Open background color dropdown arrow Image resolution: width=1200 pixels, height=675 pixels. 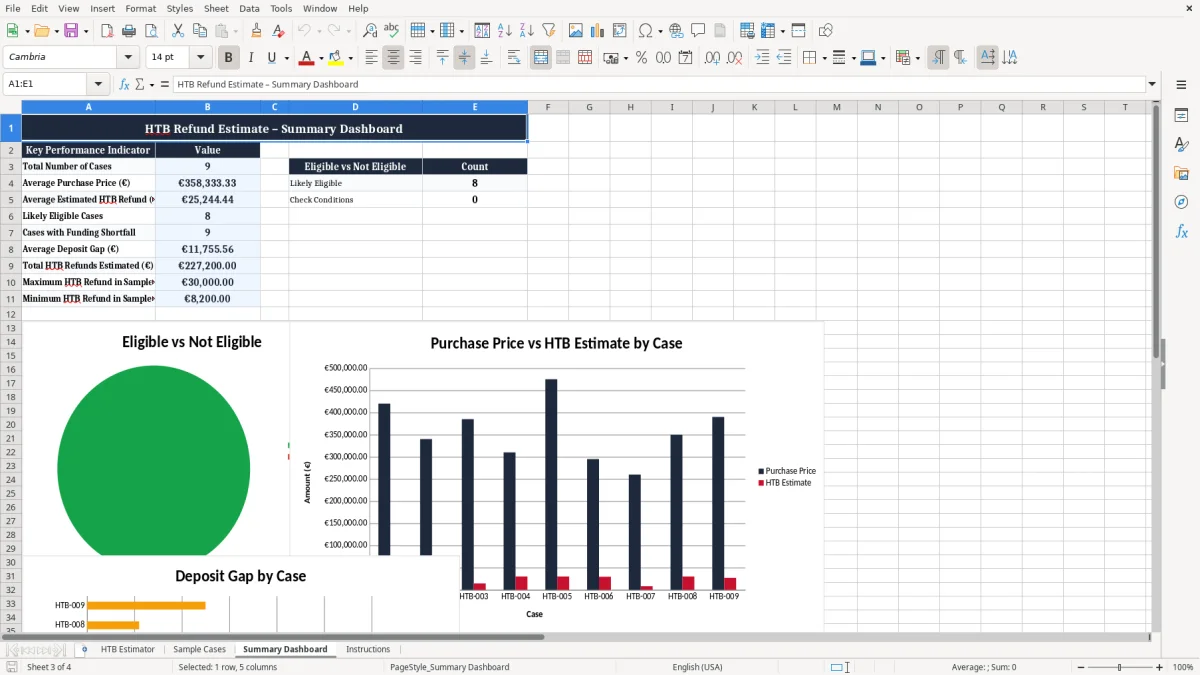point(350,58)
